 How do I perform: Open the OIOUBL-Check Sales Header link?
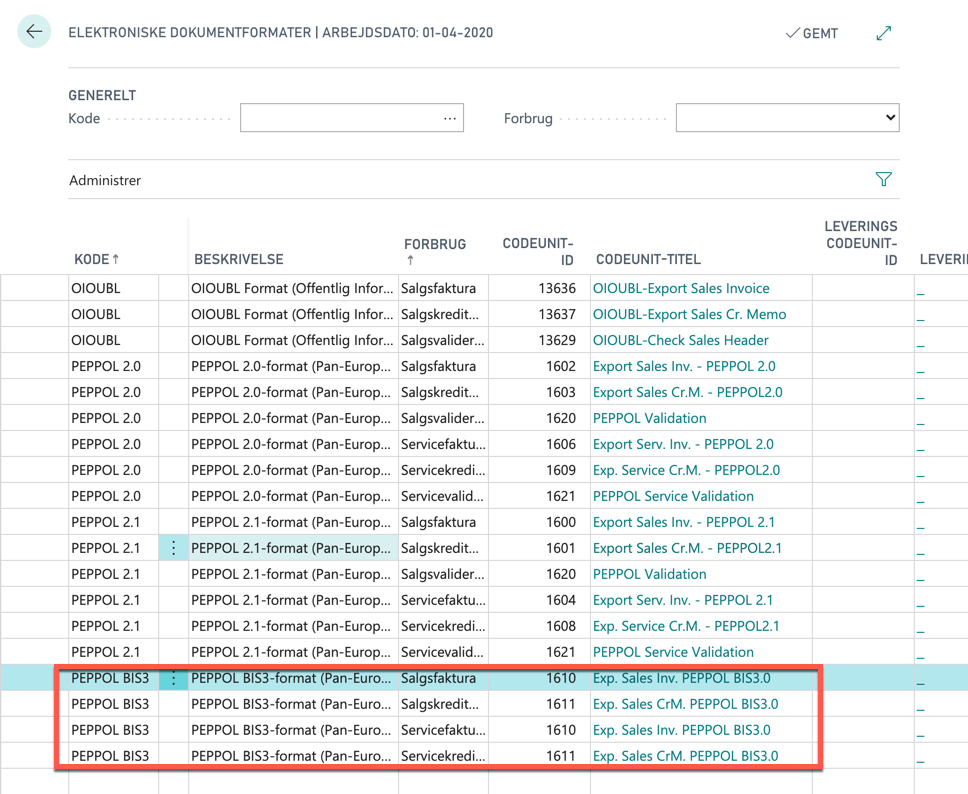(x=680, y=340)
